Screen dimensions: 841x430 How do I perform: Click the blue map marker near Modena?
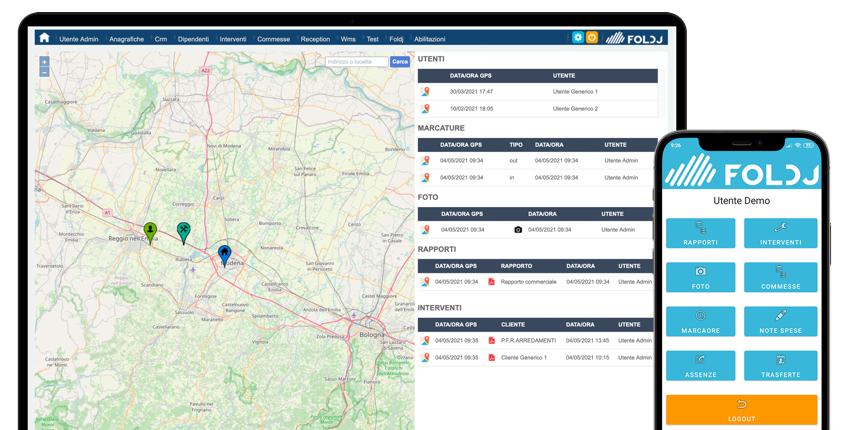tap(225, 254)
